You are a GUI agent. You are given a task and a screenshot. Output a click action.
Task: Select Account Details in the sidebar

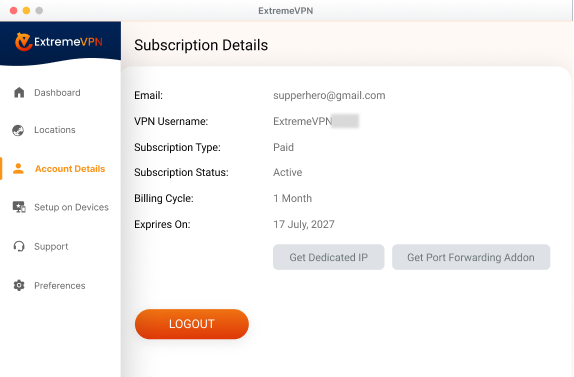[x=70, y=169]
